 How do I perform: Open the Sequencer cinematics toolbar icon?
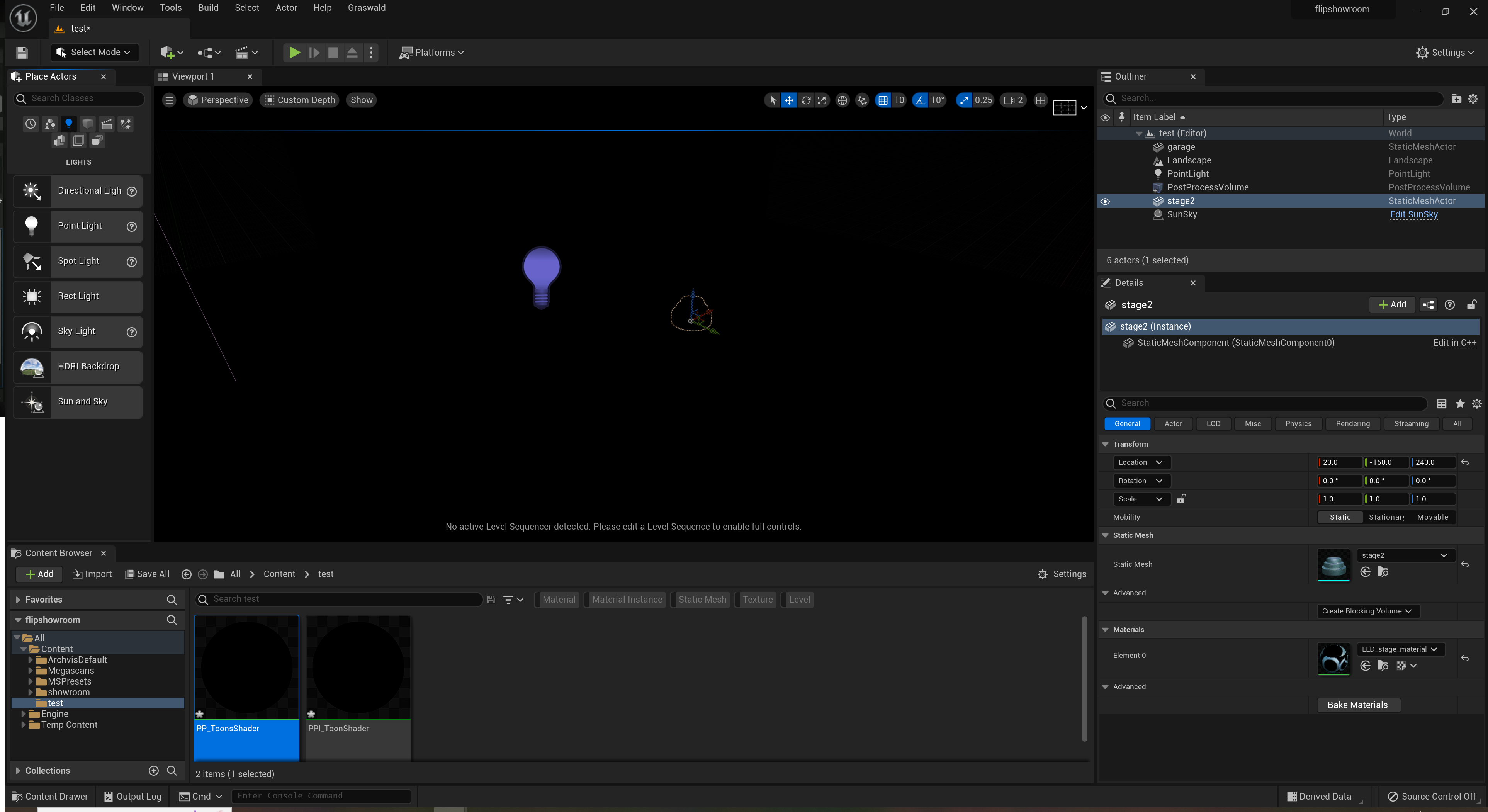tap(242, 53)
